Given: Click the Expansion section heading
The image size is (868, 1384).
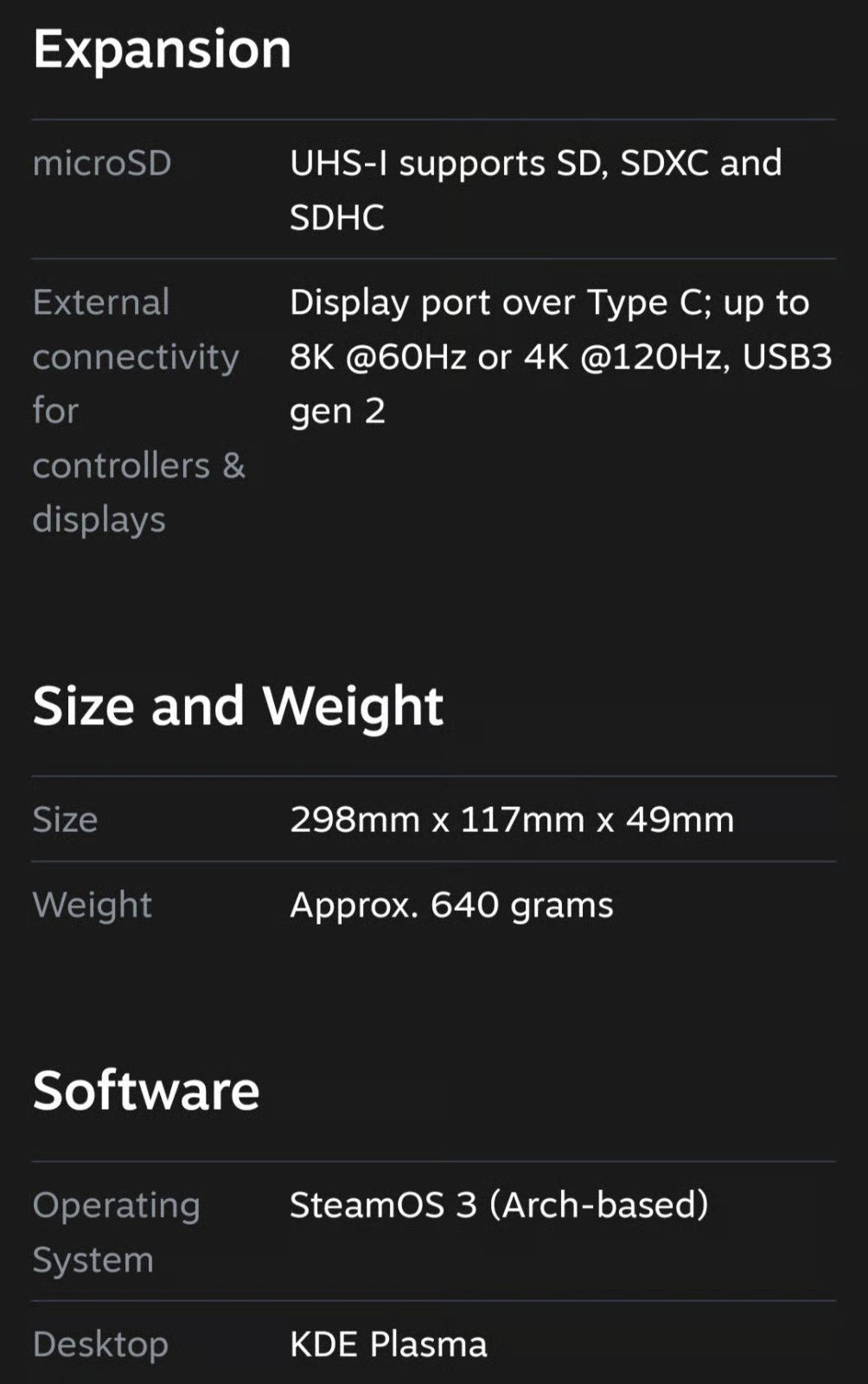Looking at the screenshot, I should [162, 49].
